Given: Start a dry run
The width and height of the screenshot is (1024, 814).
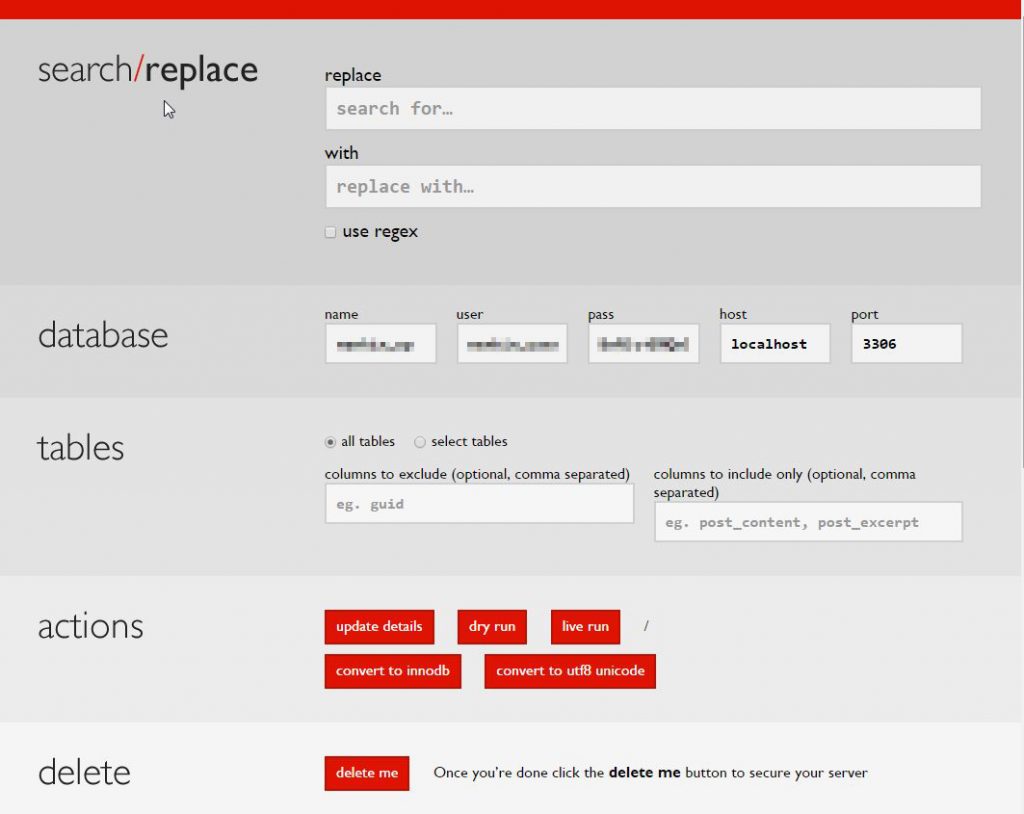Looking at the screenshot, I should [x=492, y=627].
